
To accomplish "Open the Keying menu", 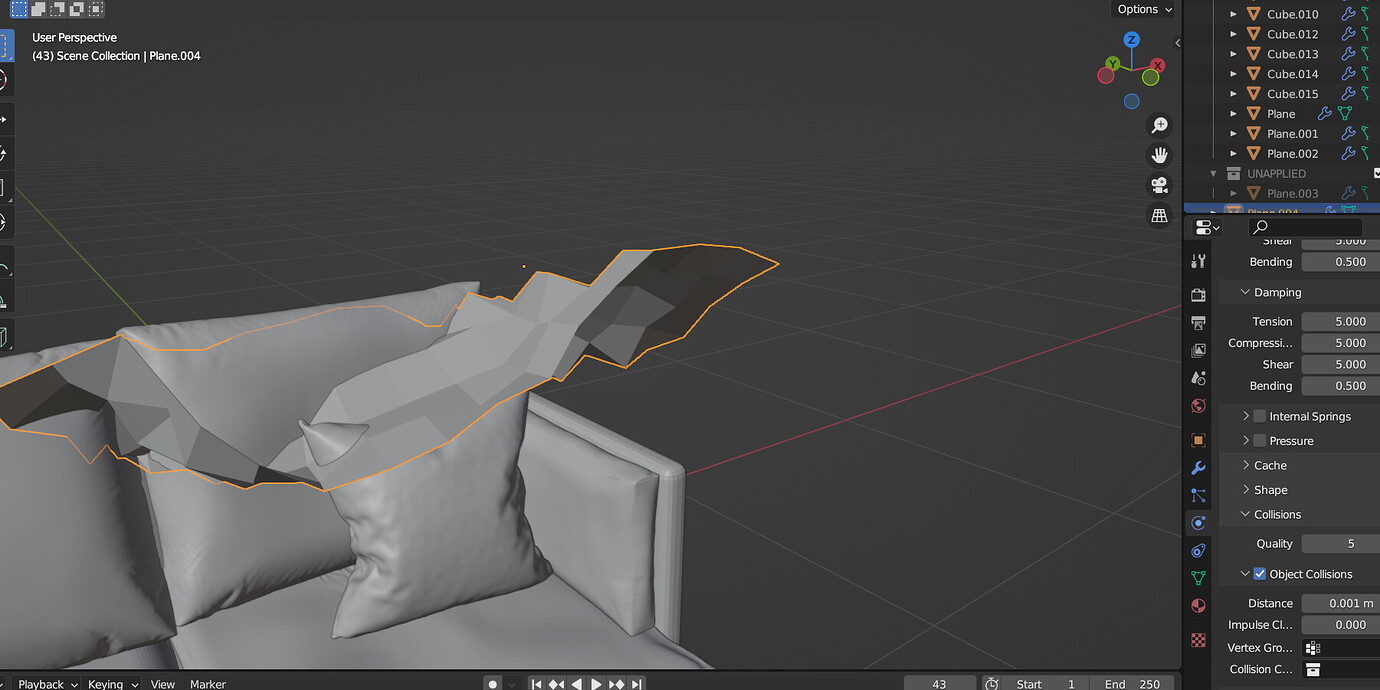I will [x=112, y=684].
